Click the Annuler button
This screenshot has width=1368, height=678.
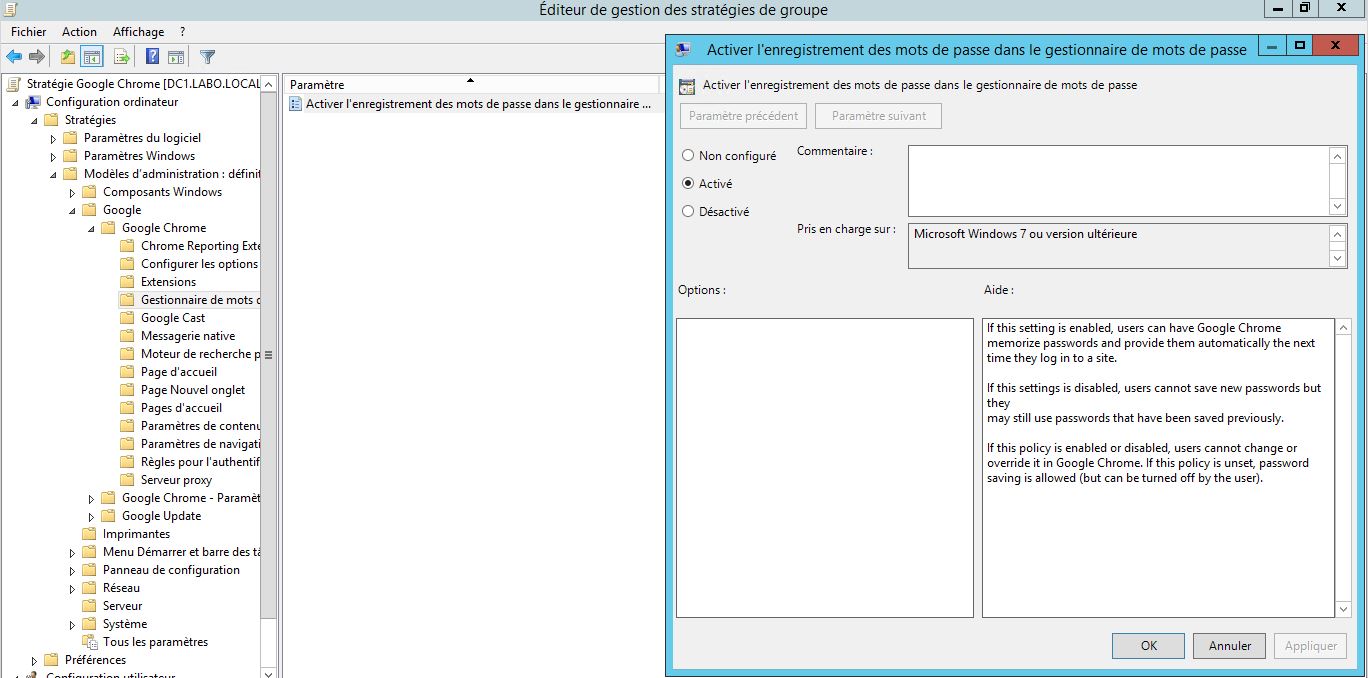[1229, 646]
